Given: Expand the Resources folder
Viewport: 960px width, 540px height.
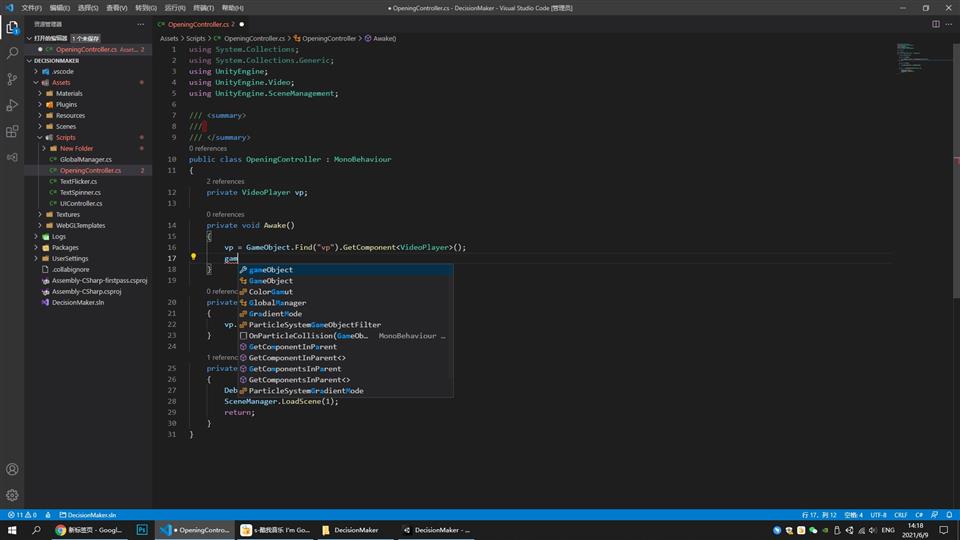Looking at the screenshot, I should point(40,116).
